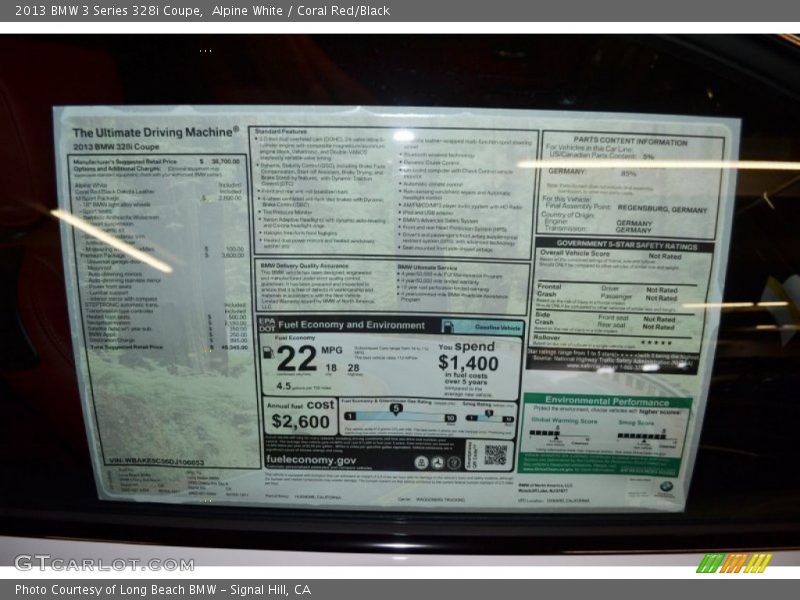Click the 'Overall Vehicle Score' label

[x=575, y=253]
